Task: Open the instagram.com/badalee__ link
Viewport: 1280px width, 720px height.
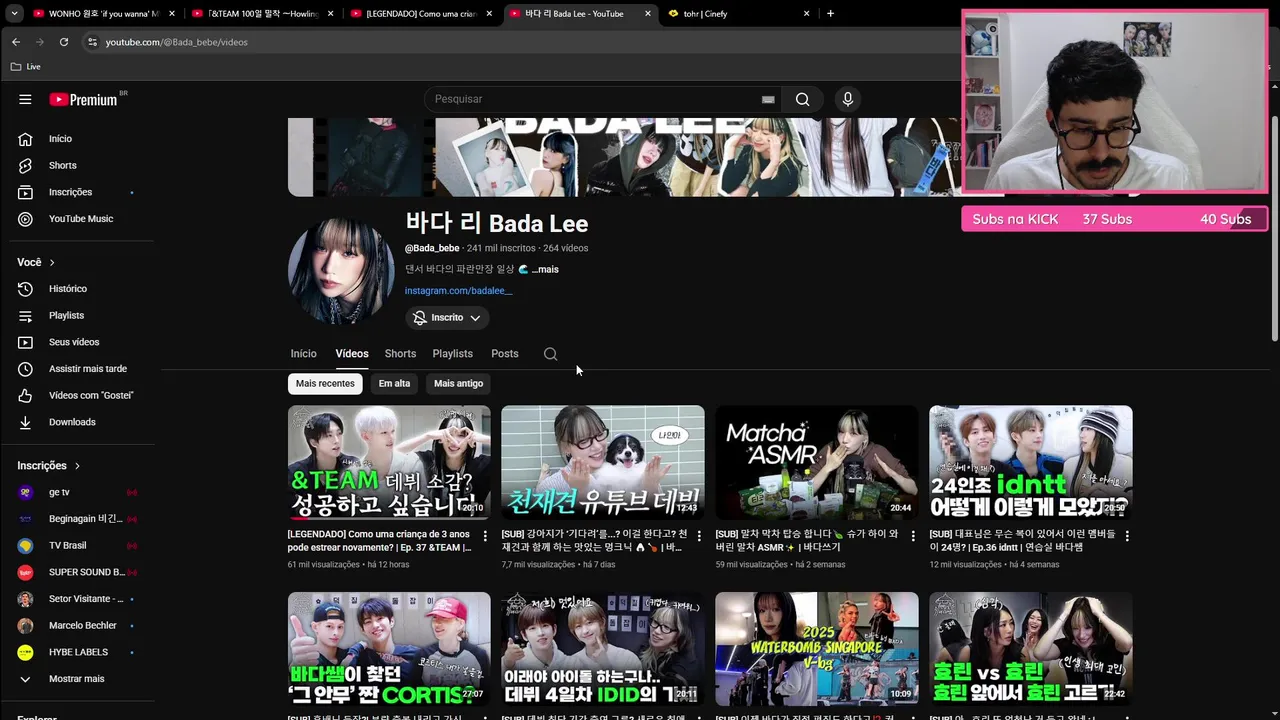Action: tap(458, 291)
